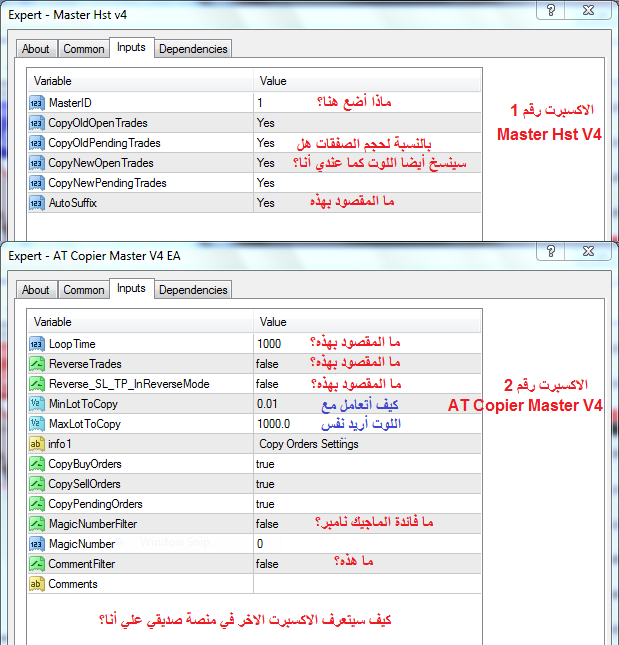Toggle the MagicNumberFilter false value
This screenshot has width=619, height=645.
click(x=267, y=524)
